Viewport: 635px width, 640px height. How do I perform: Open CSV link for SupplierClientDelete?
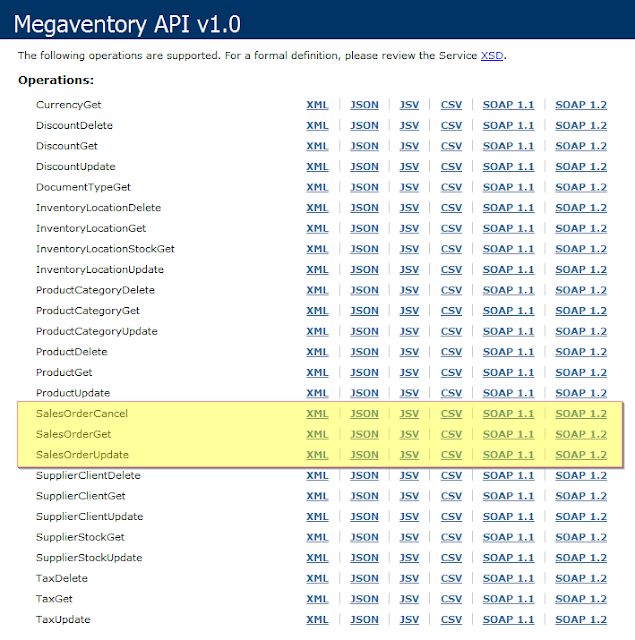tap(451, 476)
